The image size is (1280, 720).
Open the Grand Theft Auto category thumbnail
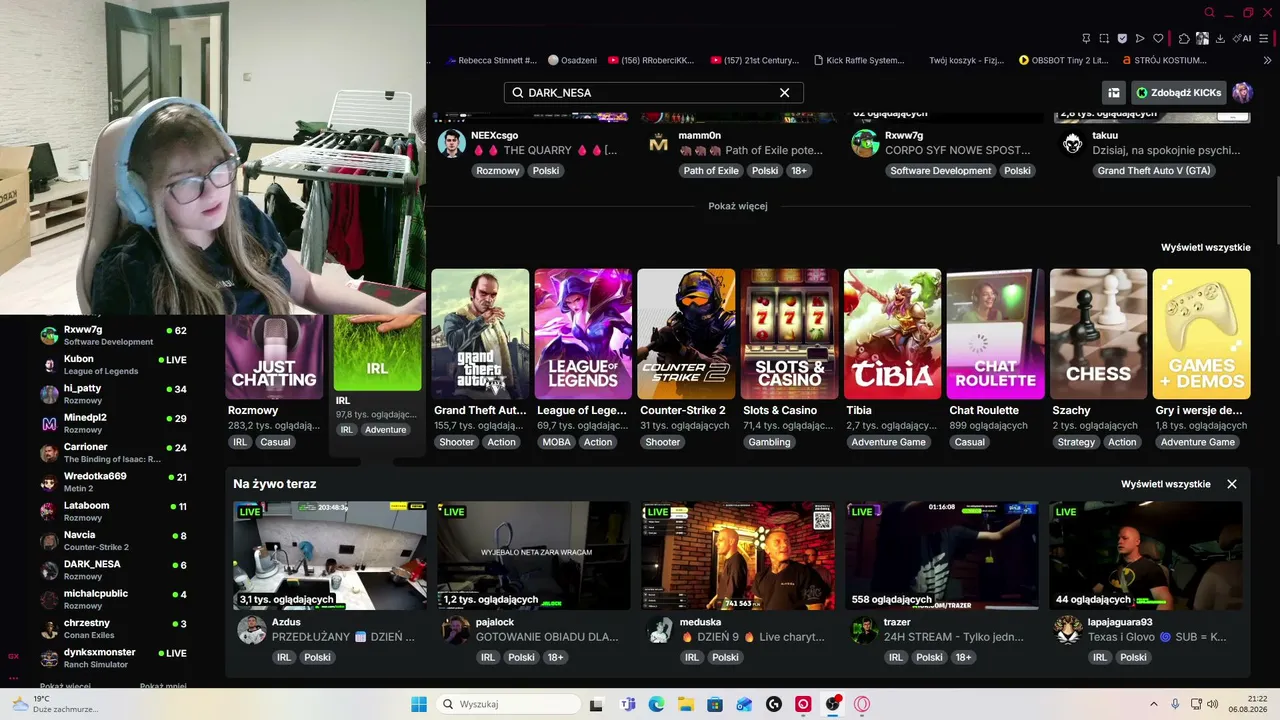click(x=480, y=334)
